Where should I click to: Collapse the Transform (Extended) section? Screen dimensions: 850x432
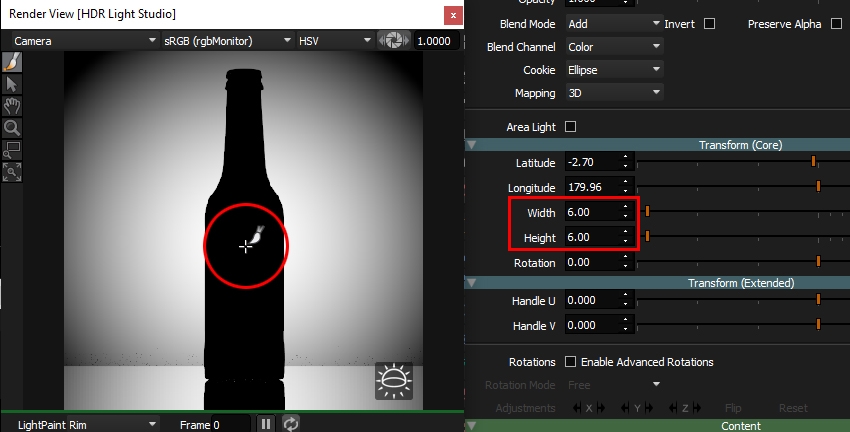click(x=471, y=283)
